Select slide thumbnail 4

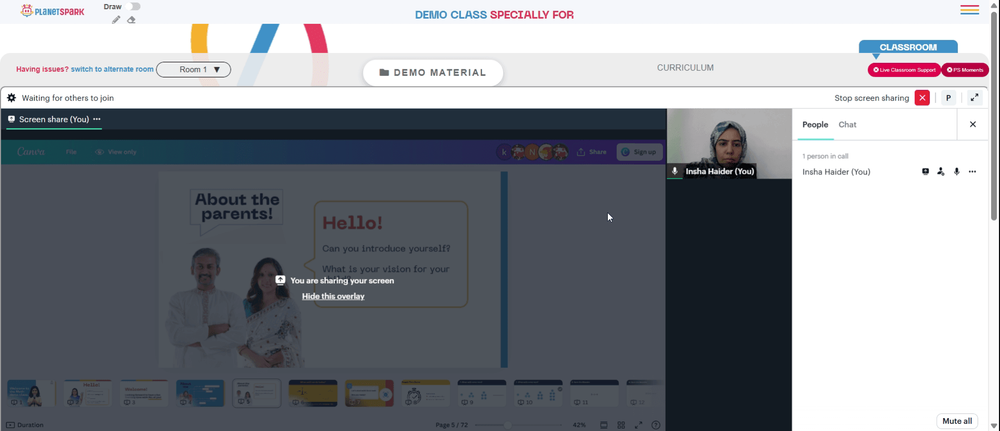point(200,393)
